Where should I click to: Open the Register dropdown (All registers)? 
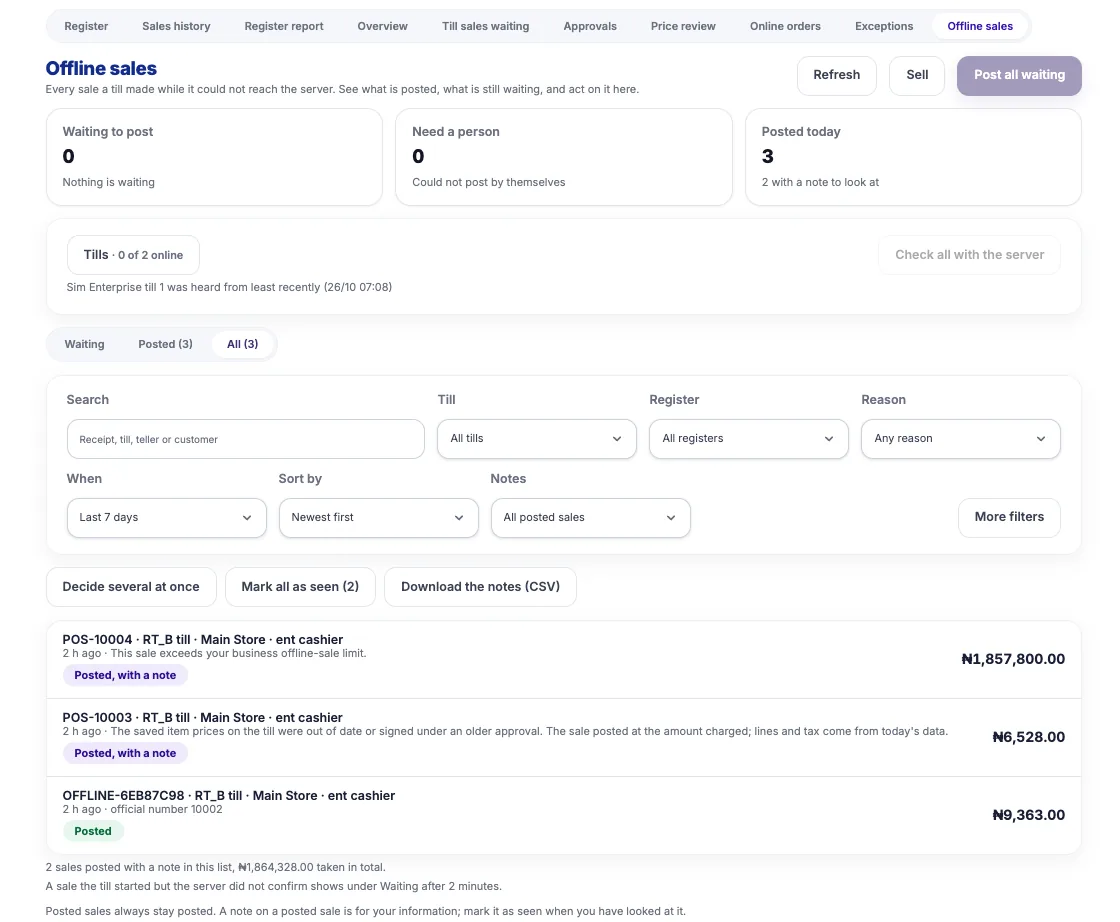coord(749,439)
